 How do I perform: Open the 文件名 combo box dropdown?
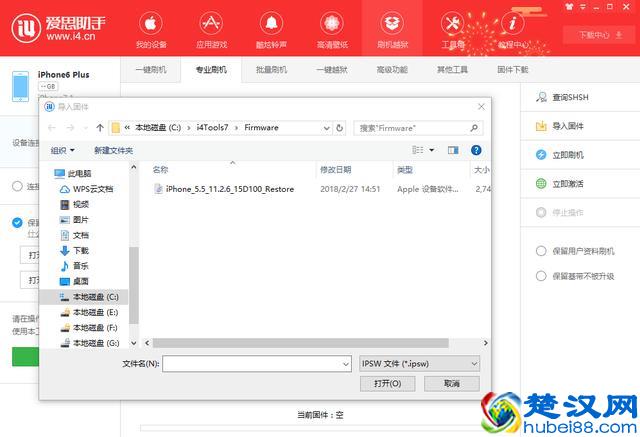[x=346, y=364]
